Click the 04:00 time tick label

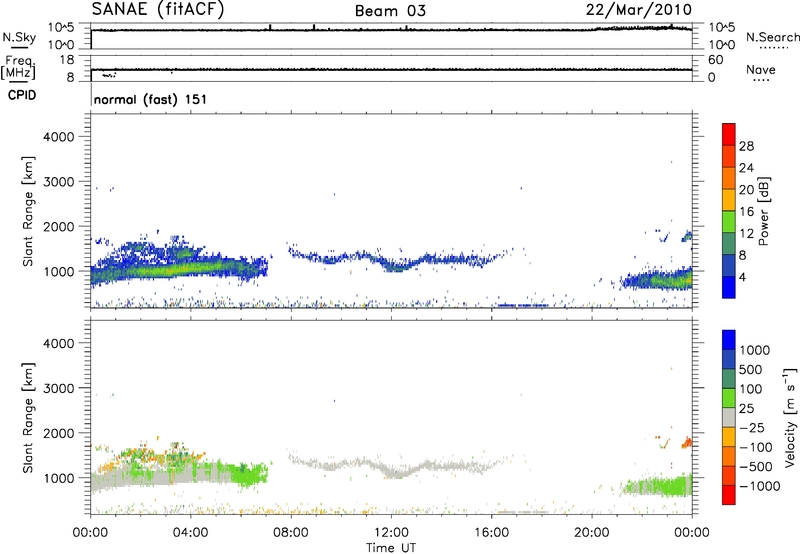point(190,533)
